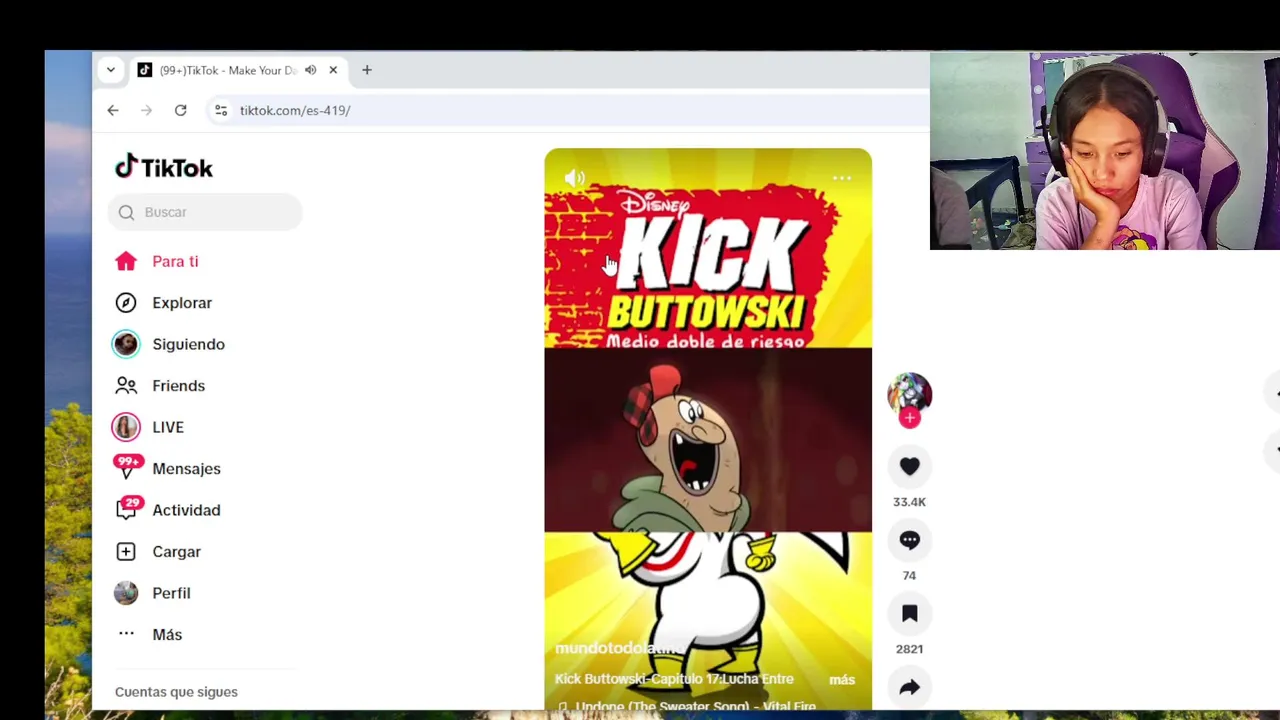This screenshot has height=720, width=1280.
Task: Open the Actividad notifications
Action: coord(186,510)
